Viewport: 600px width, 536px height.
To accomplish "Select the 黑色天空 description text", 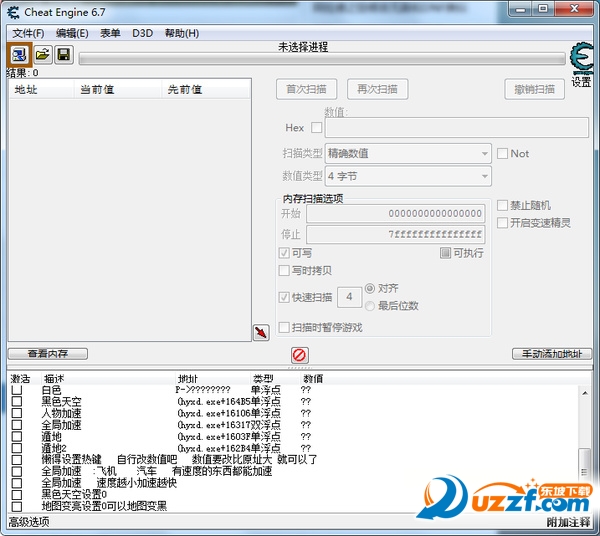I will tap(61, 401).
